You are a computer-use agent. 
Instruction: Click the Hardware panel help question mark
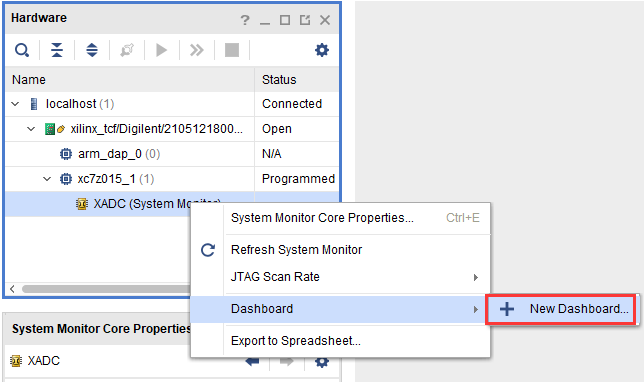[x=245, y=20]
